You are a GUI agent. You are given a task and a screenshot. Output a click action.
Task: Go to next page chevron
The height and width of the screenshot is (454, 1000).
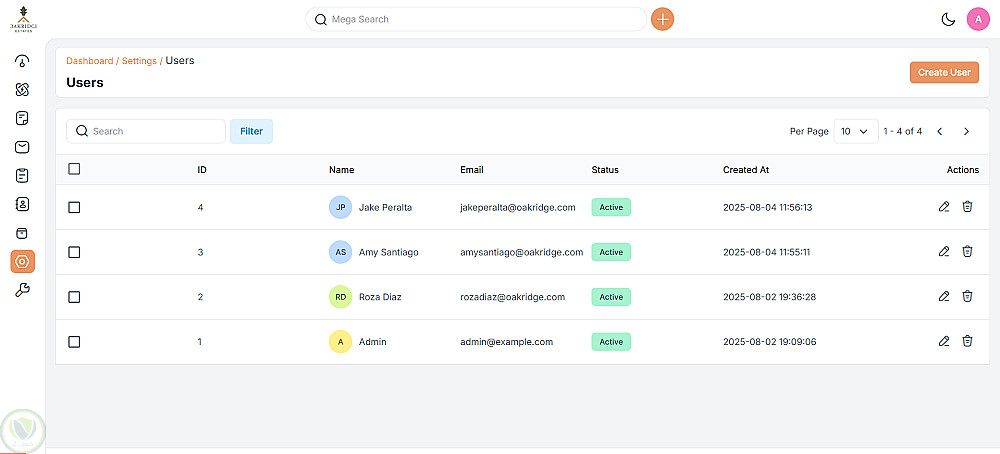click(x=966, y=131)
